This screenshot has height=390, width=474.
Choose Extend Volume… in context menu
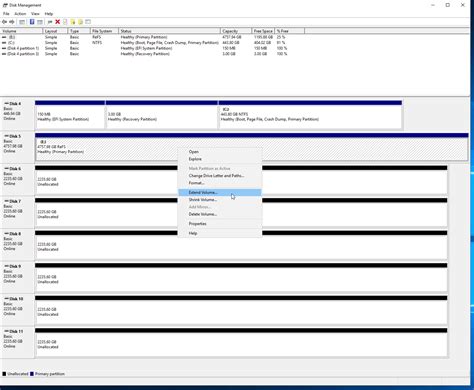(220, 192)
